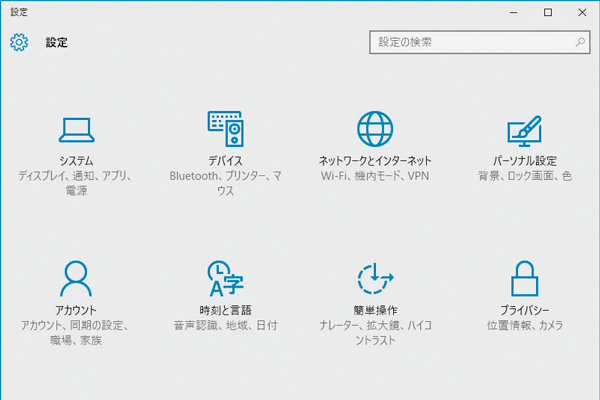The width and height of the screenshot is (600, 400).
Task: Click description 'Wi-Fi、機内モード、VPN'
Action: 375,176
